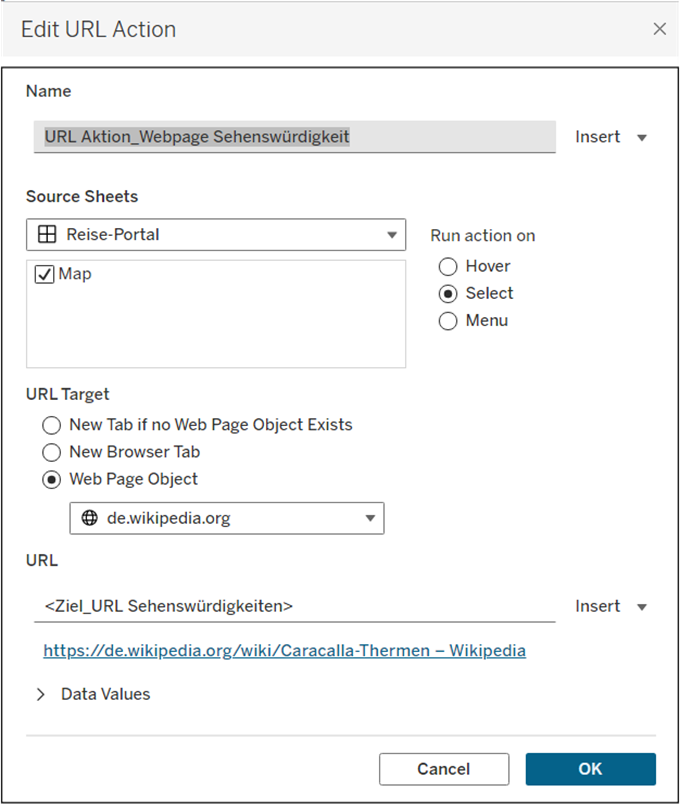Image resolution: width=680 pixels, height=804 pixels.
Task: Open the Insert menu next to Name
Action: 612,137
